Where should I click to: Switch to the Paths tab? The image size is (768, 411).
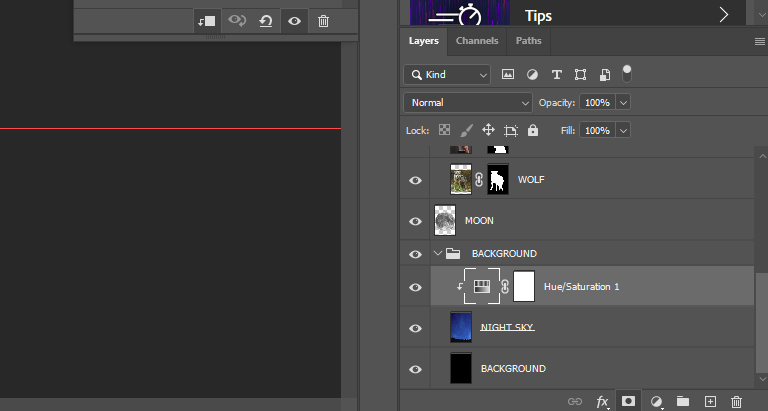coord(529,41)
